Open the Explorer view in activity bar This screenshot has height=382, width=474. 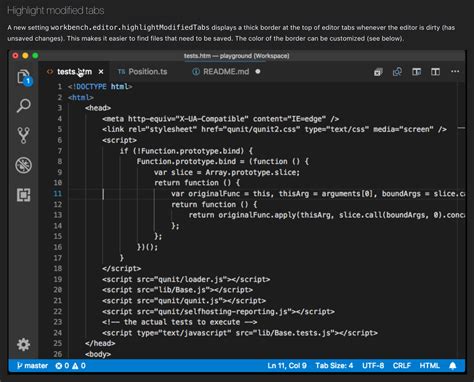(x=24, y=77)
